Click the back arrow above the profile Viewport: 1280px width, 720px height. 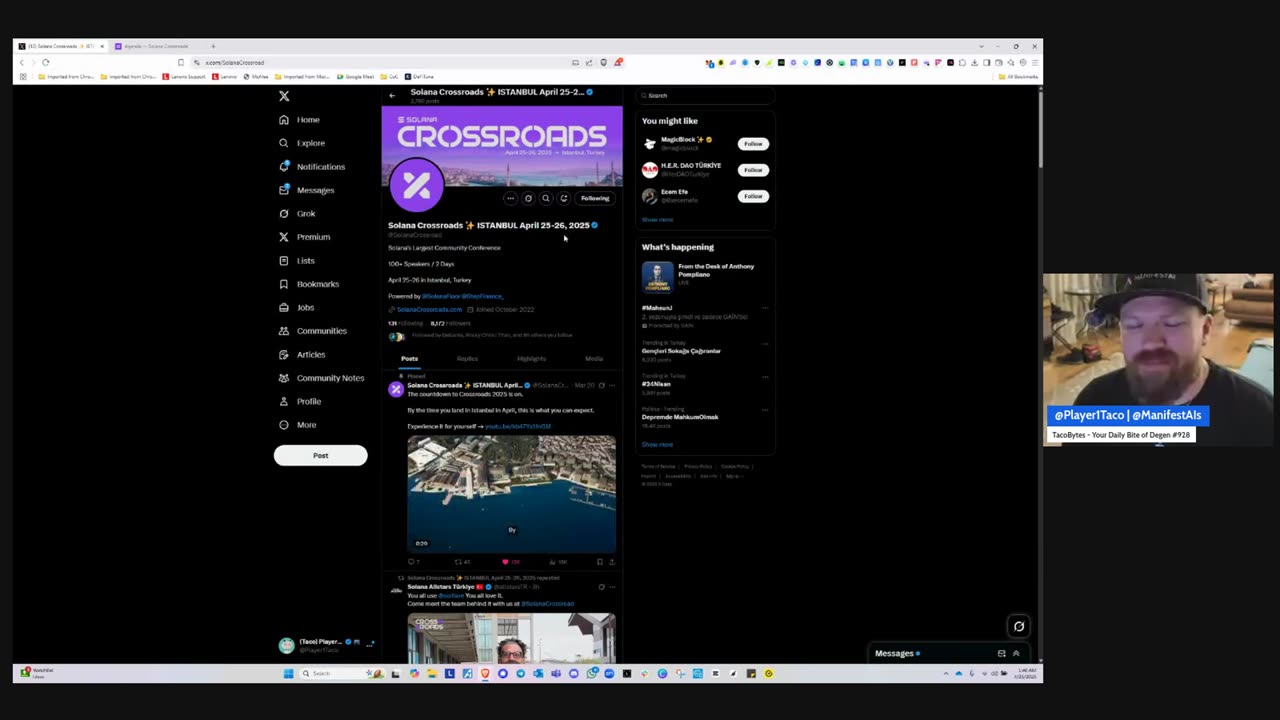pos(392,96)
